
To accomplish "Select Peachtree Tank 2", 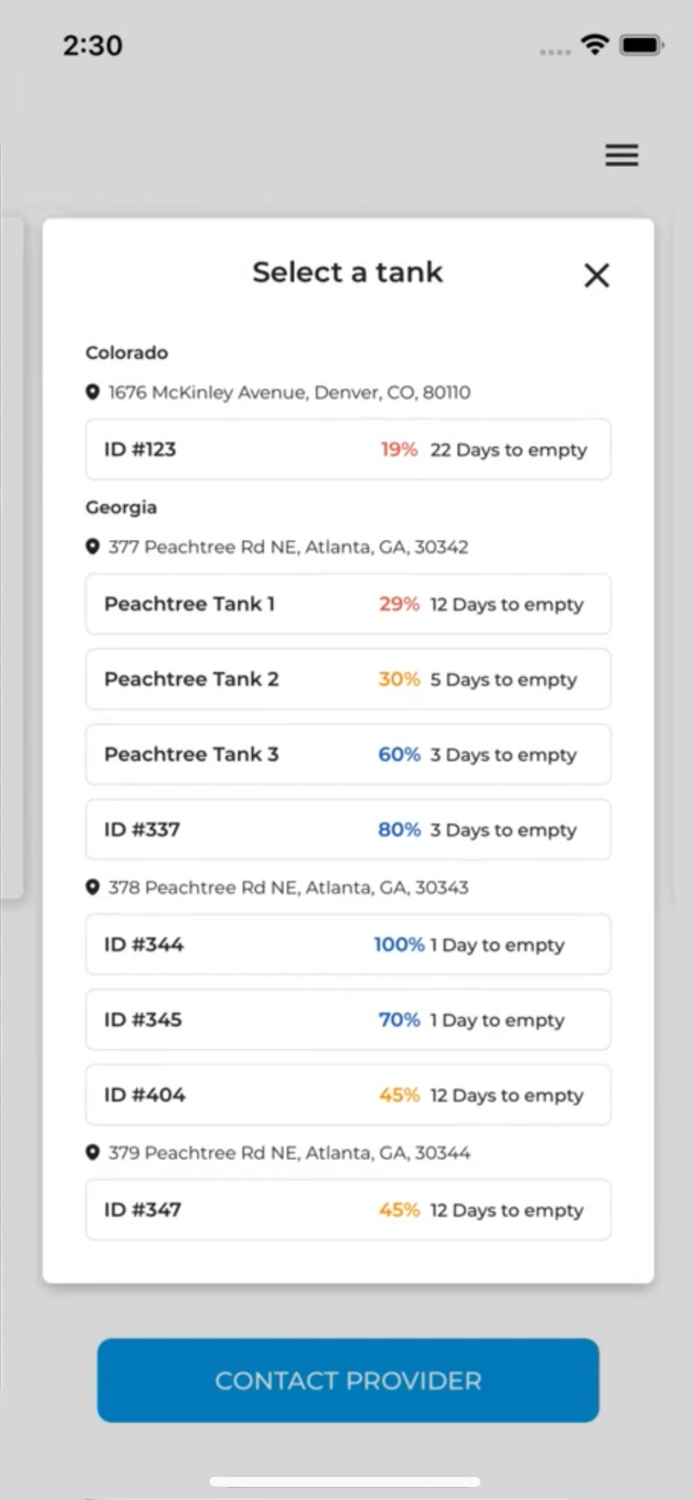I will pyautogui.click(x=348, y=679).
